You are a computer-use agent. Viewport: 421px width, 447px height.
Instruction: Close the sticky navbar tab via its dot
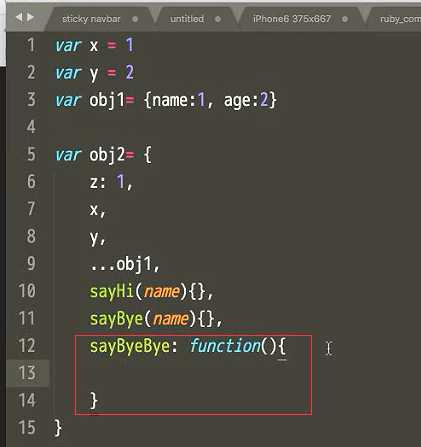[x=135, y=19]
